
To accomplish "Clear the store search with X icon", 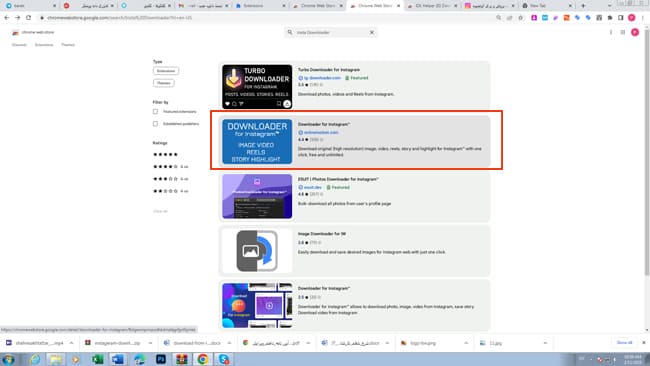I will tap(372, 32).
